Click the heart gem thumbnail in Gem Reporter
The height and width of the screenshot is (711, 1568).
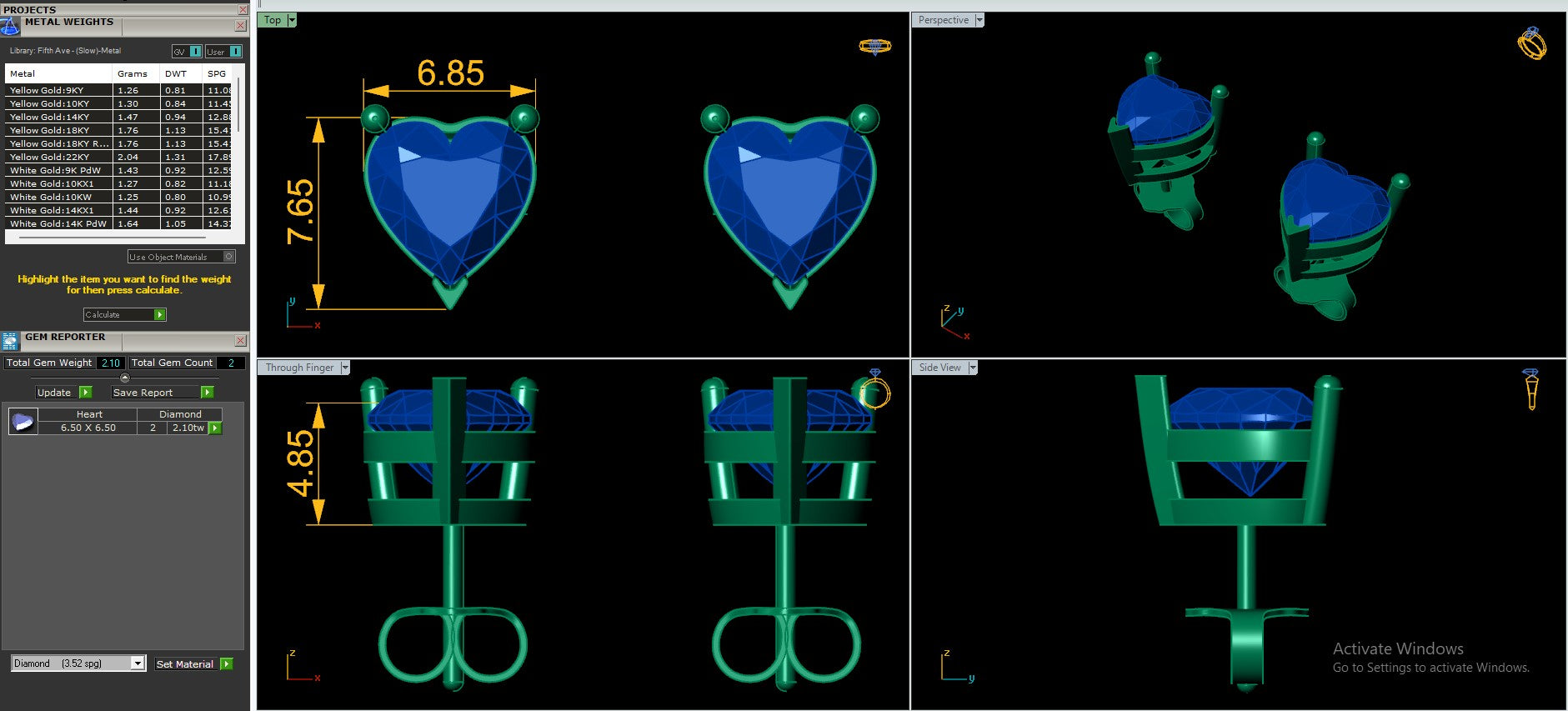tap(23, 421)
